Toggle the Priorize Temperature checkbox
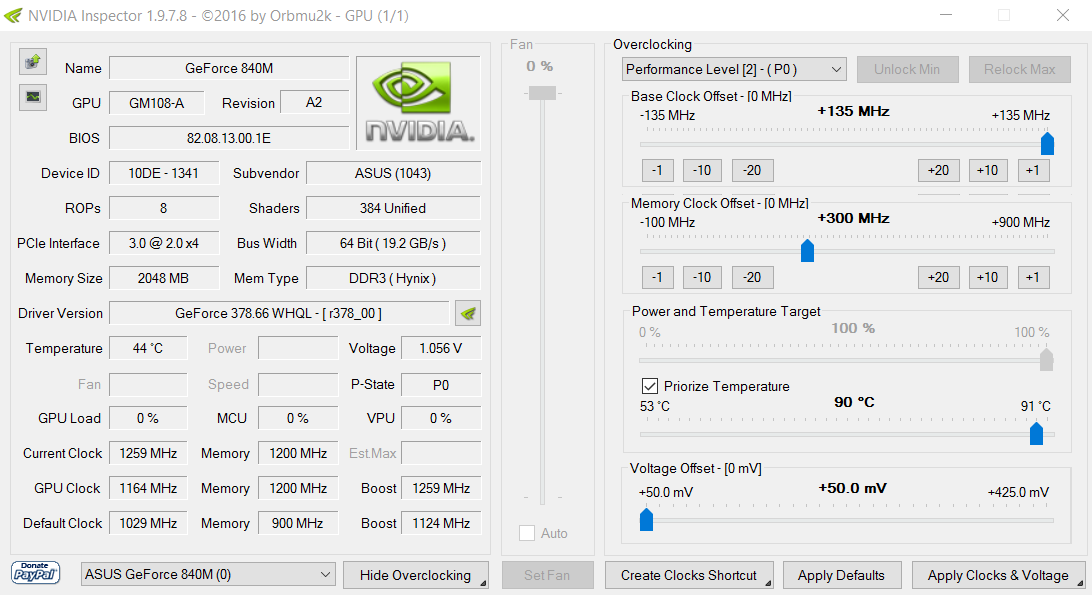The width and height of the screenshot is (1092, 595). coord(649,386)
